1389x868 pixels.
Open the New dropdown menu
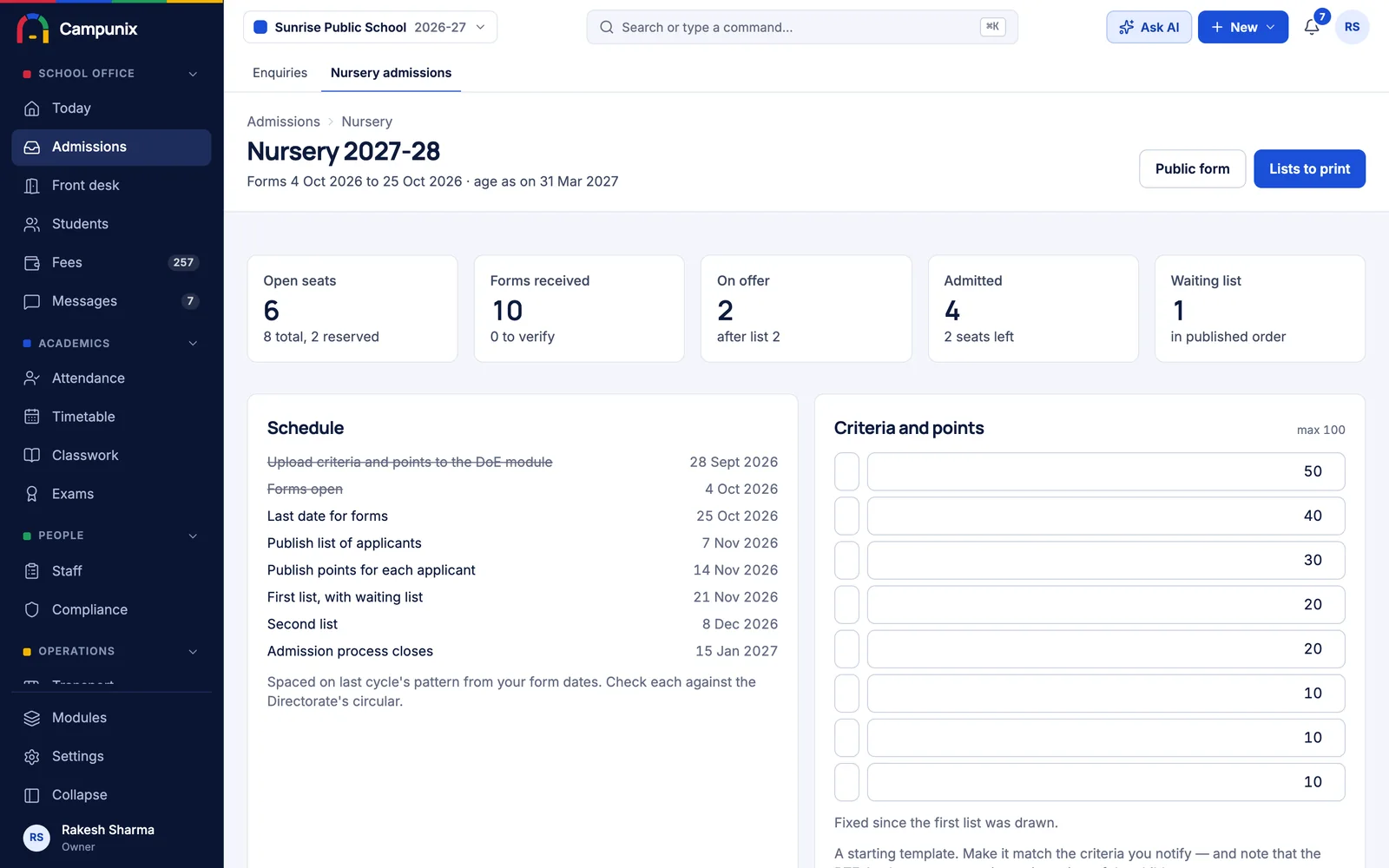pyautogui.click(x=1242, y=27)
